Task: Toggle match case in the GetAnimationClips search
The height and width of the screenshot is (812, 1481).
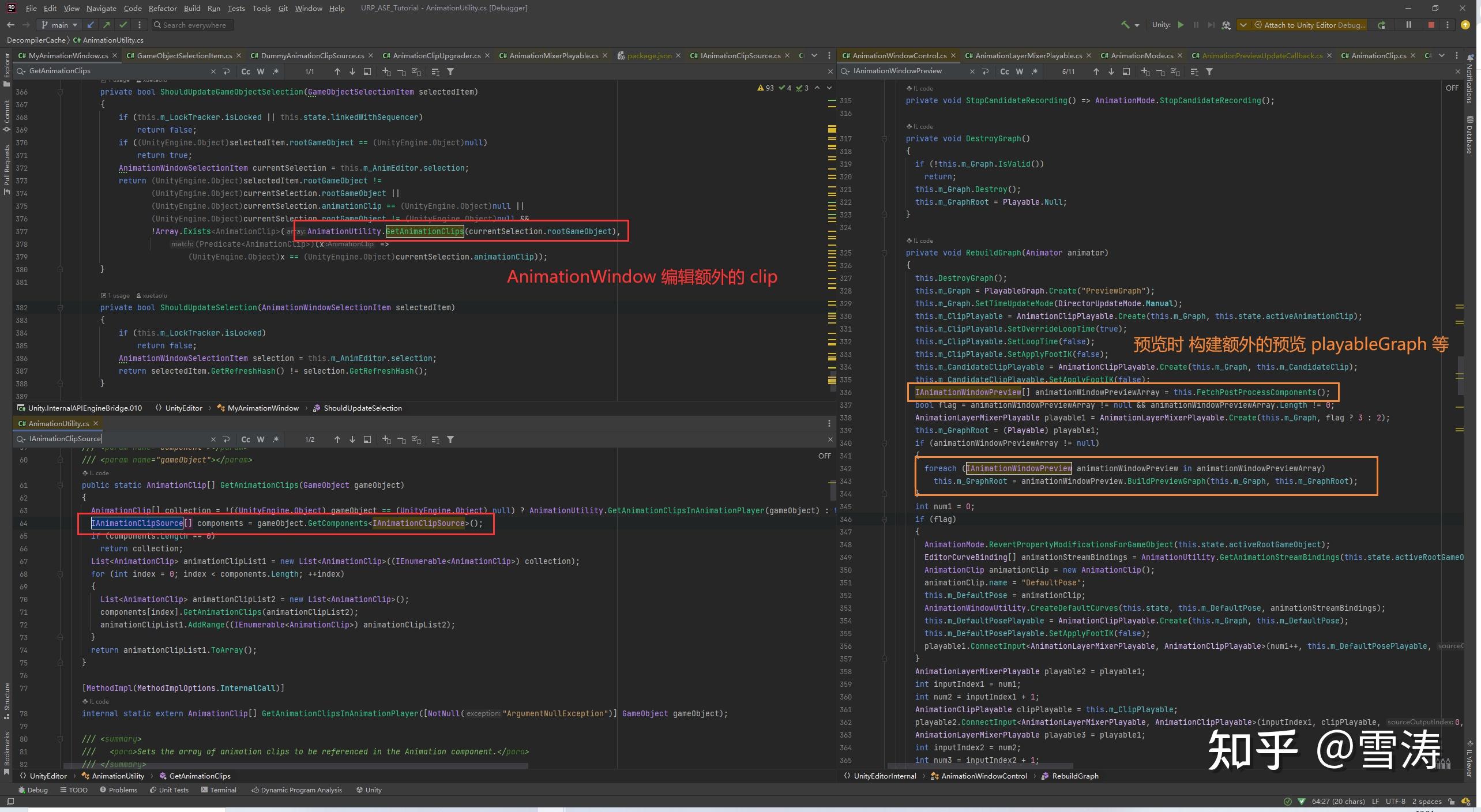Action: click(246, 72)
